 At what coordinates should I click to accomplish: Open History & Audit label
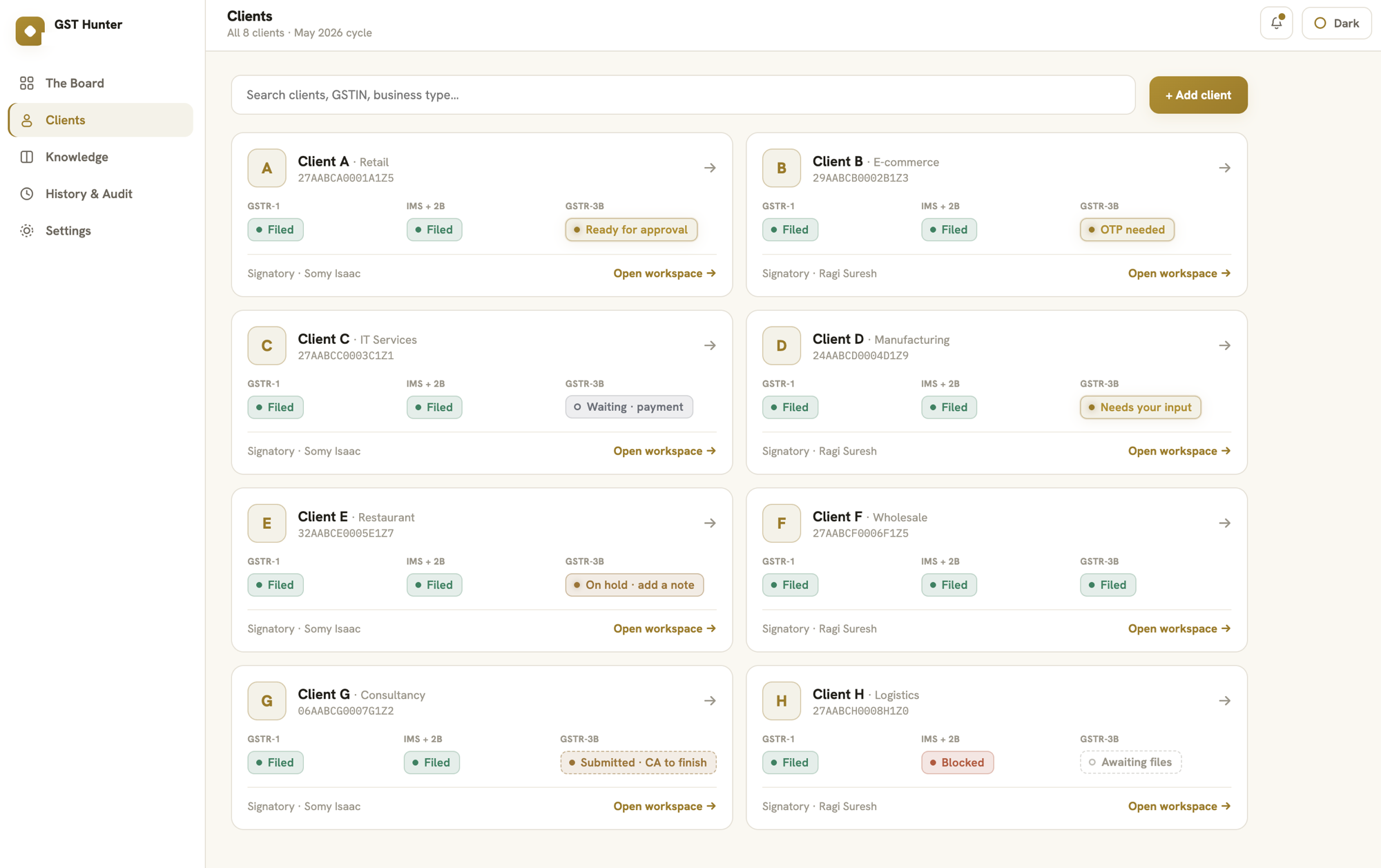point(89,194)
